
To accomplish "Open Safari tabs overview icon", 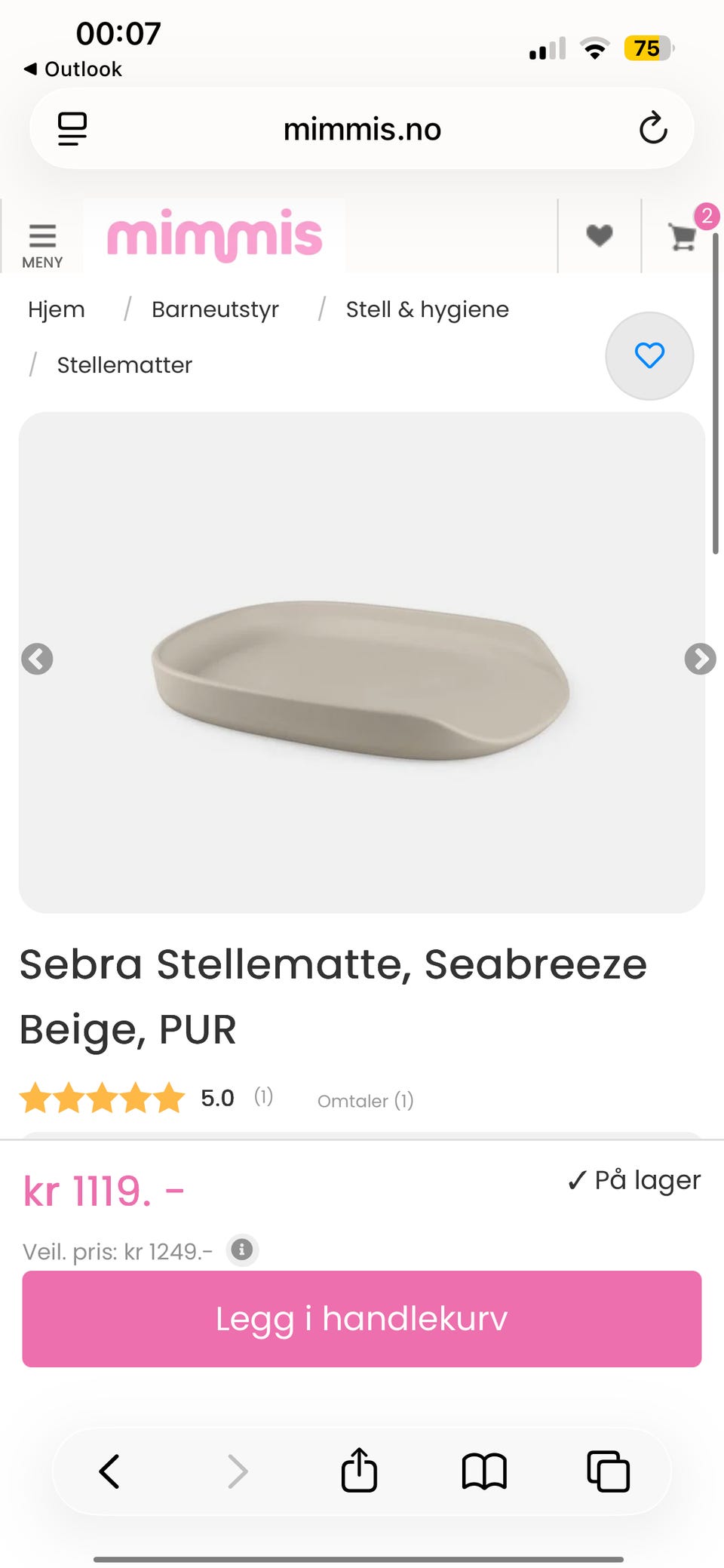I will coord(608,1471).
